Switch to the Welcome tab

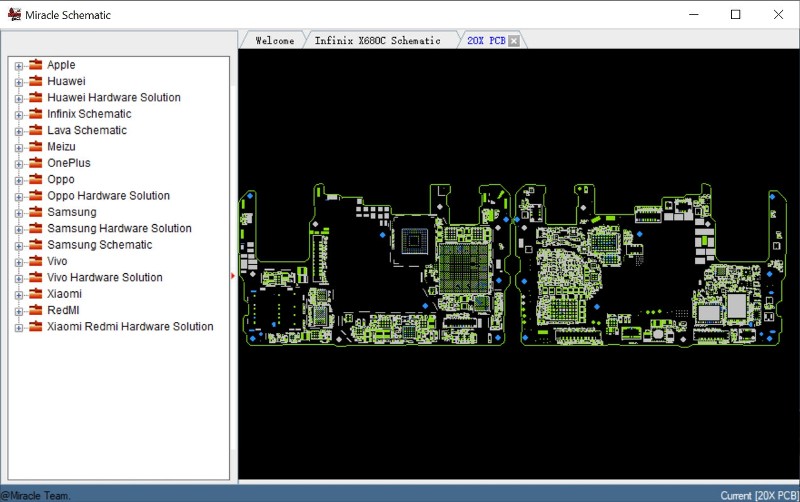click(x=274, y=40)
